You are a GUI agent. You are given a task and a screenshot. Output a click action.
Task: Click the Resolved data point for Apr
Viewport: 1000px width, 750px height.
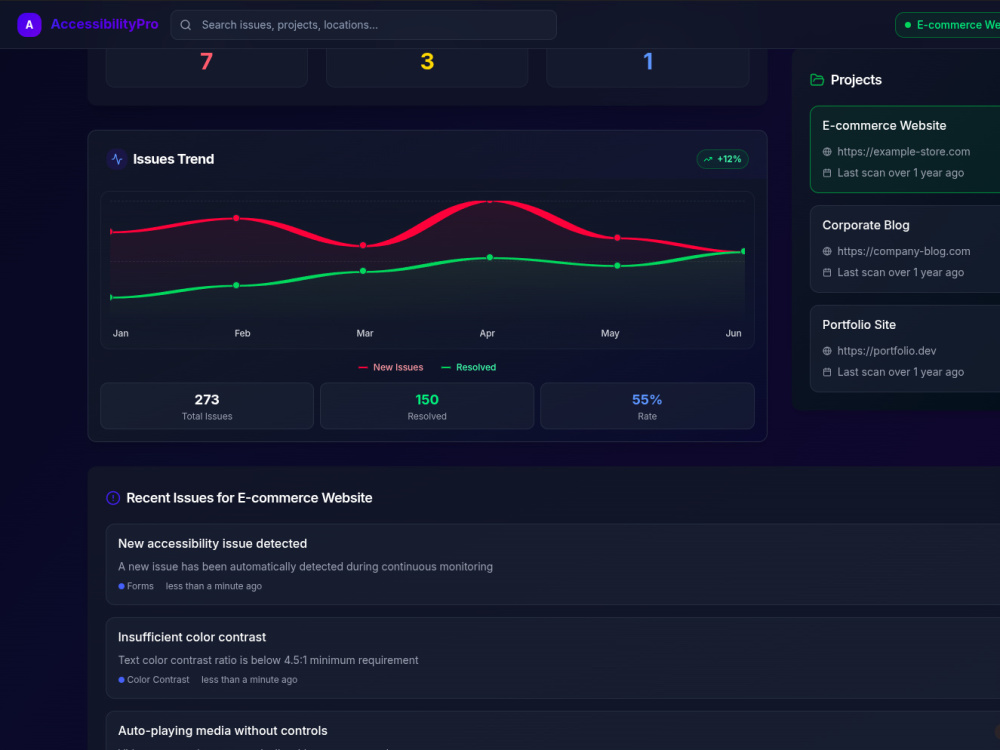pyautogui.click(x=490, y=258)
